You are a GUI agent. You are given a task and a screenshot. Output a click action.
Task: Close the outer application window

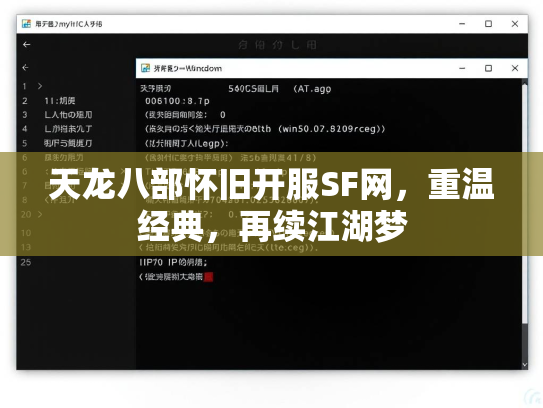point(515,24)
